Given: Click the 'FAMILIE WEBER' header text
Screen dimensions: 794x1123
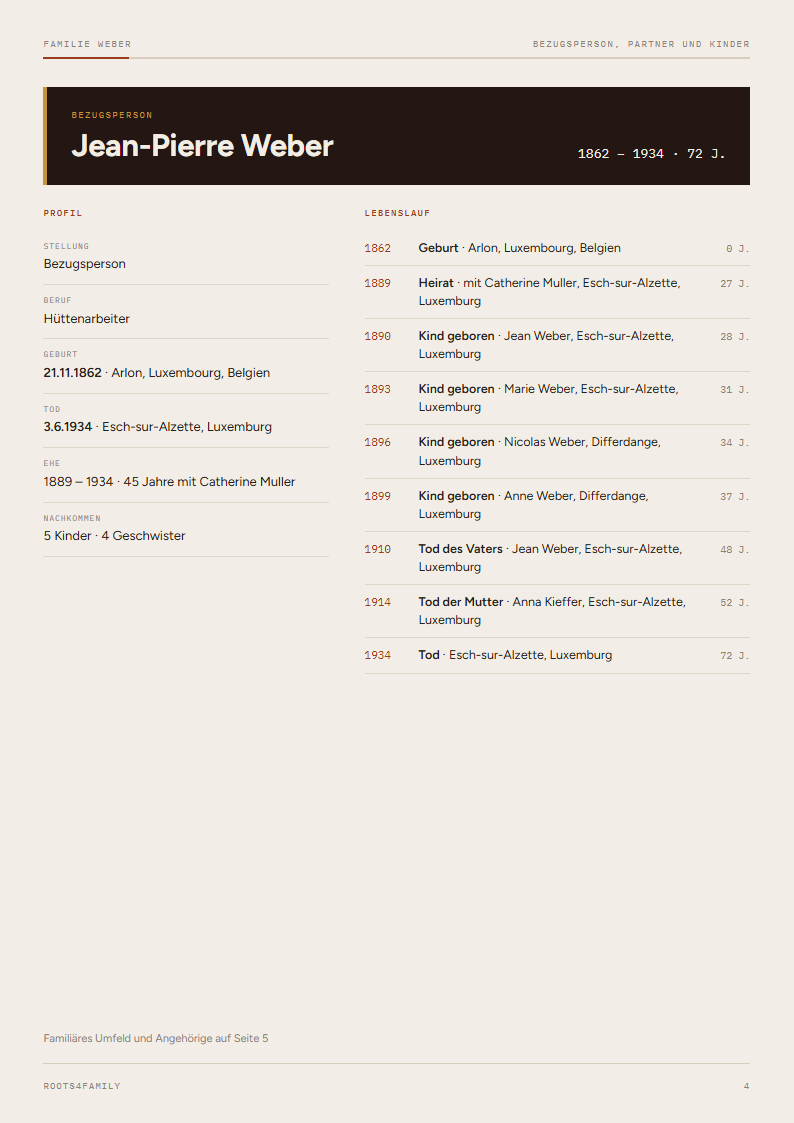Looking at the screenshot, I should (x=87, y=44).
